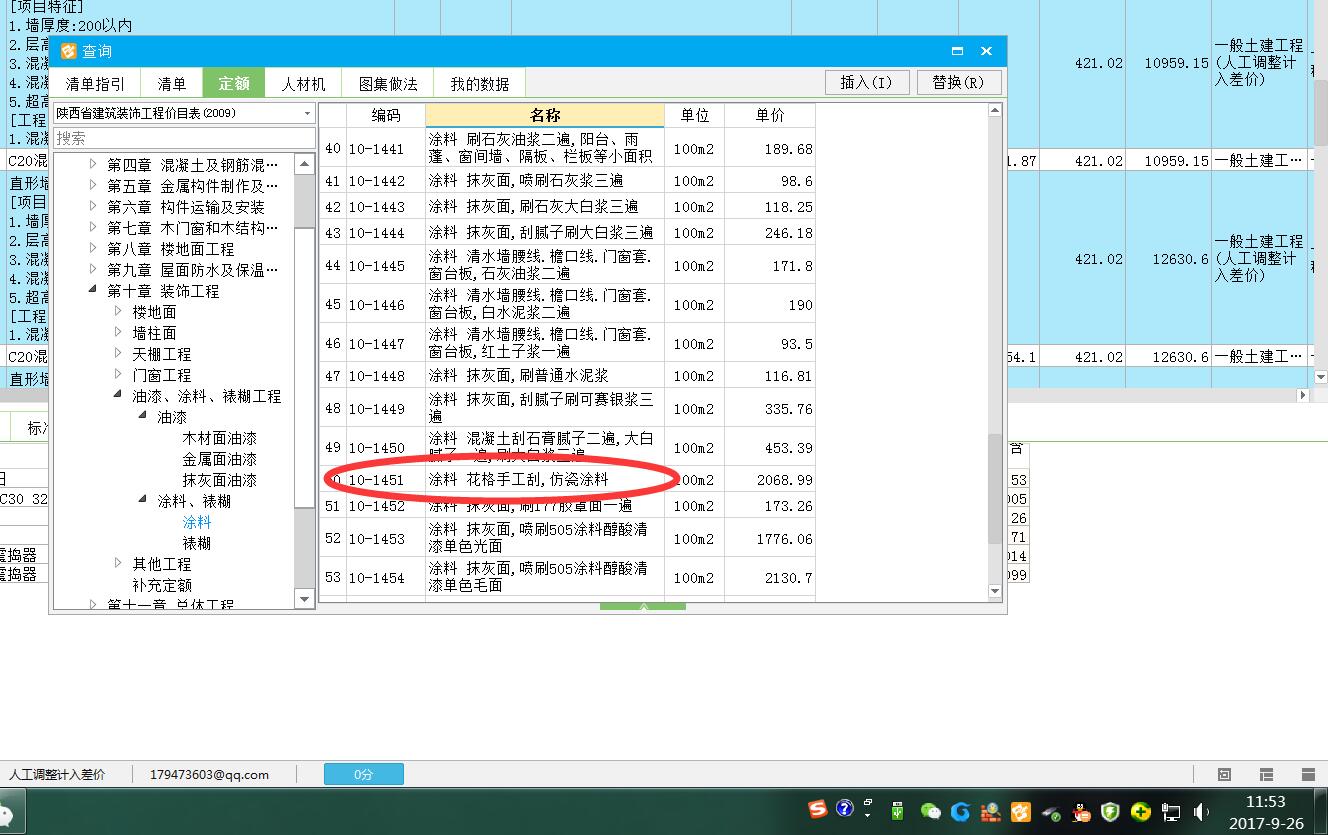Screen dimensions: 1328x835
Task: Click the blue swirl browser tray icon
Action: (x=961, y=811)
